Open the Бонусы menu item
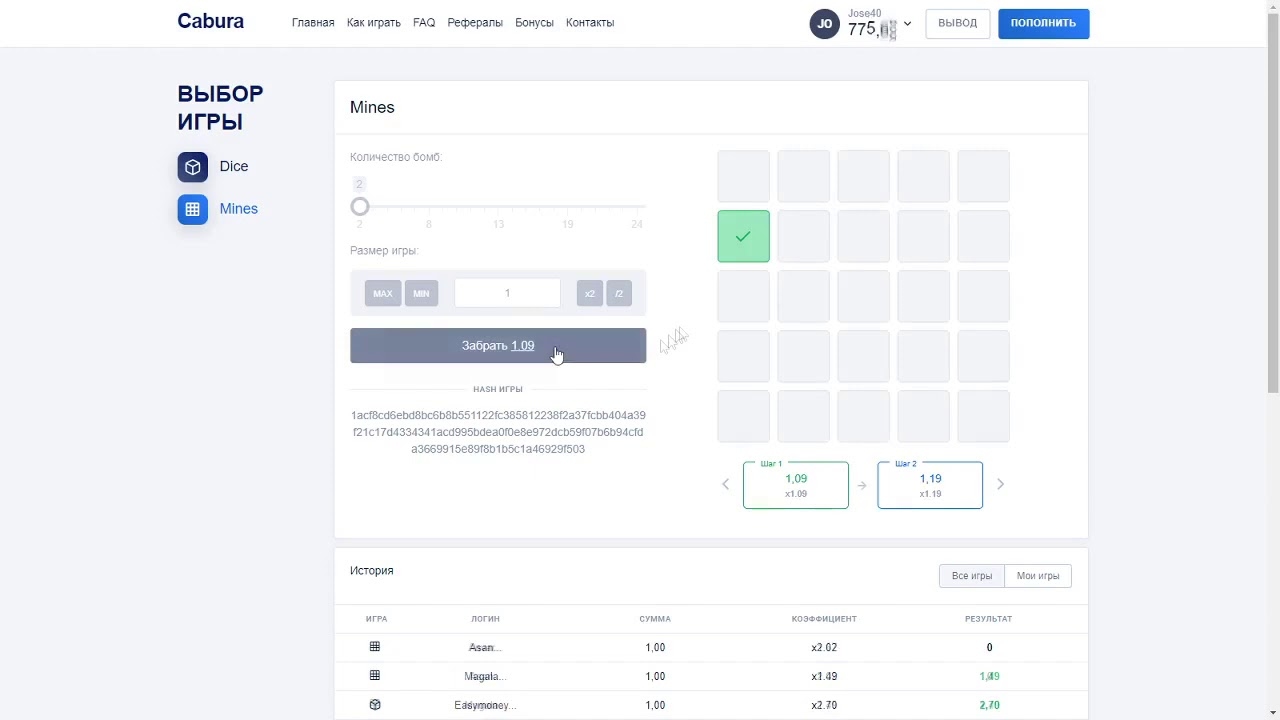The height and width of the screenshot is (720, 1280). [534, 23]
